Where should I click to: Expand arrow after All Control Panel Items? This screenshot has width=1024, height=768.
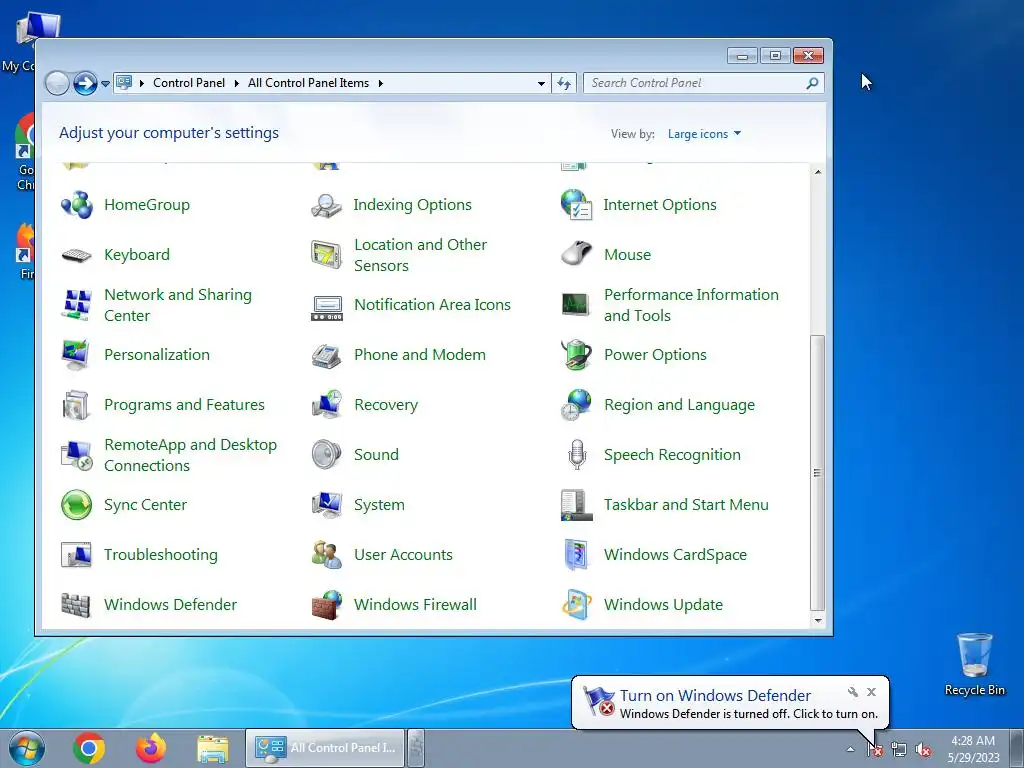pos(381,84)
